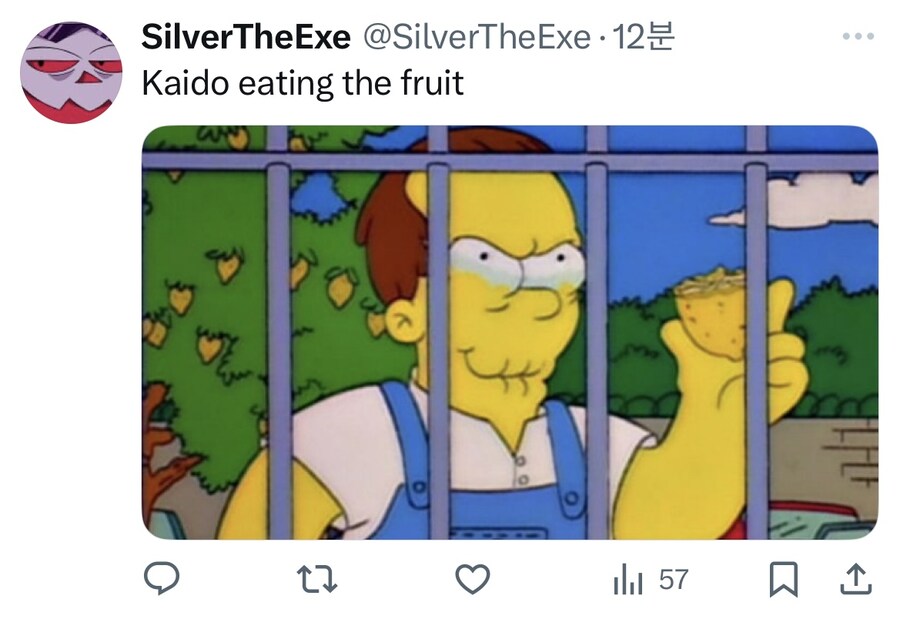Retweet the post using the arrows icon
Image resolution: width=900 pixels, height=629 pixels.
point(317,579)
